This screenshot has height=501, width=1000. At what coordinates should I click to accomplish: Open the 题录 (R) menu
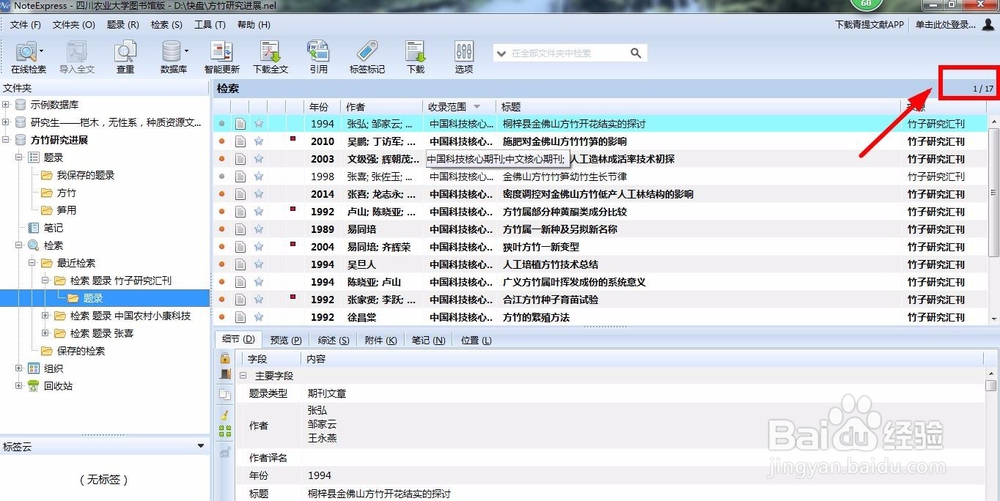122,25
